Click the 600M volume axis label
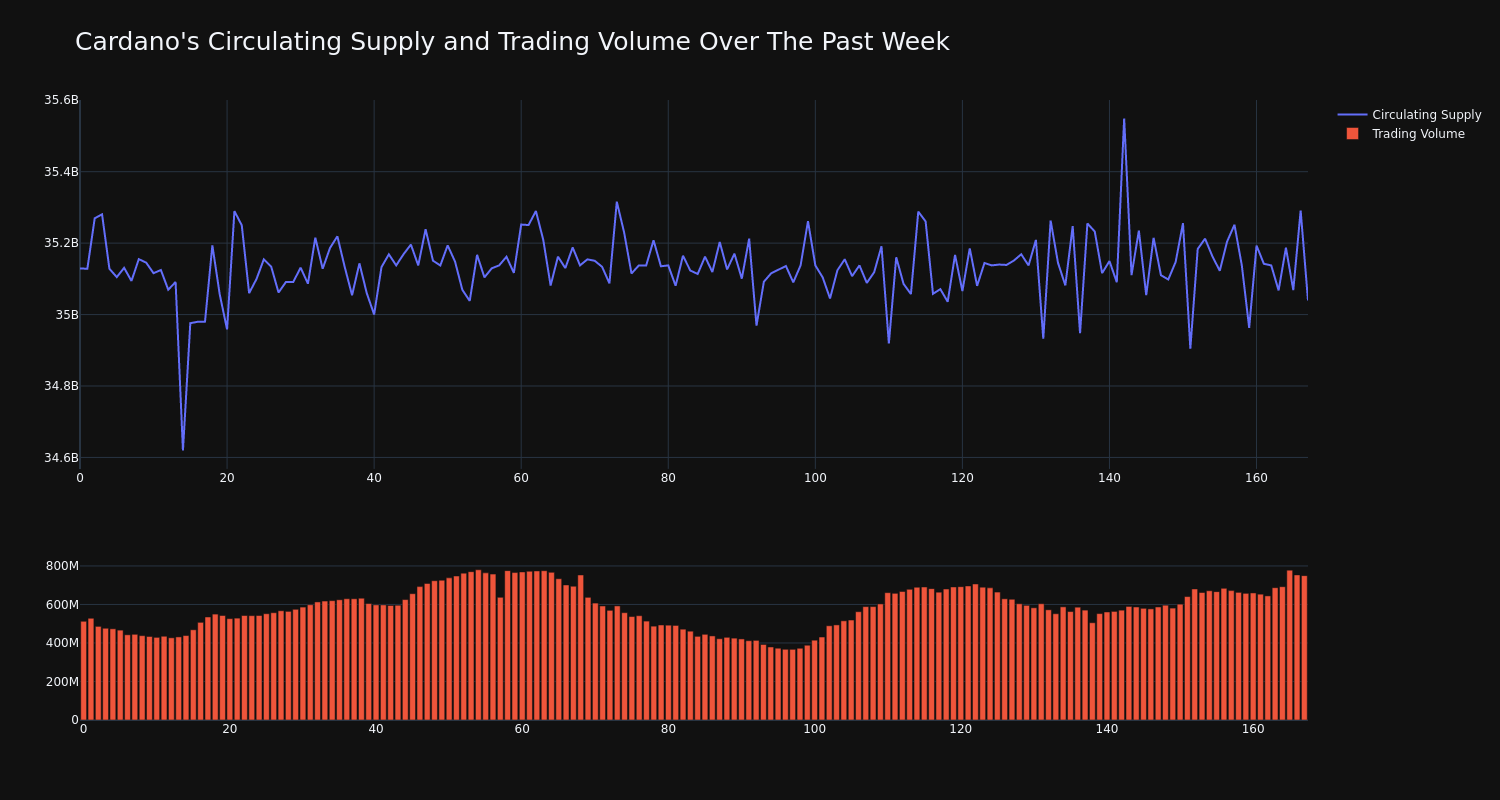 [61, 604]
